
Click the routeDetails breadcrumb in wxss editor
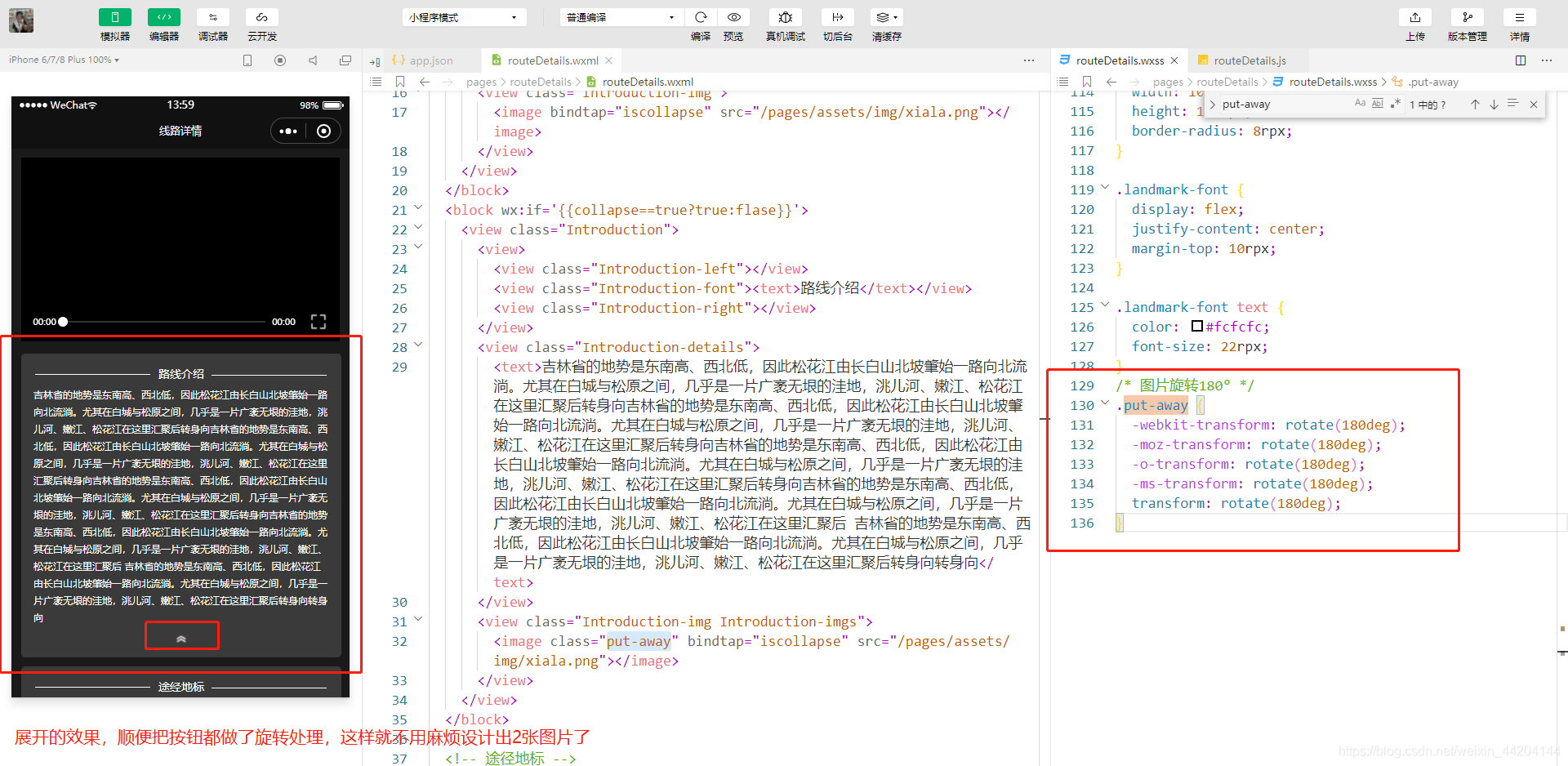1227,82
